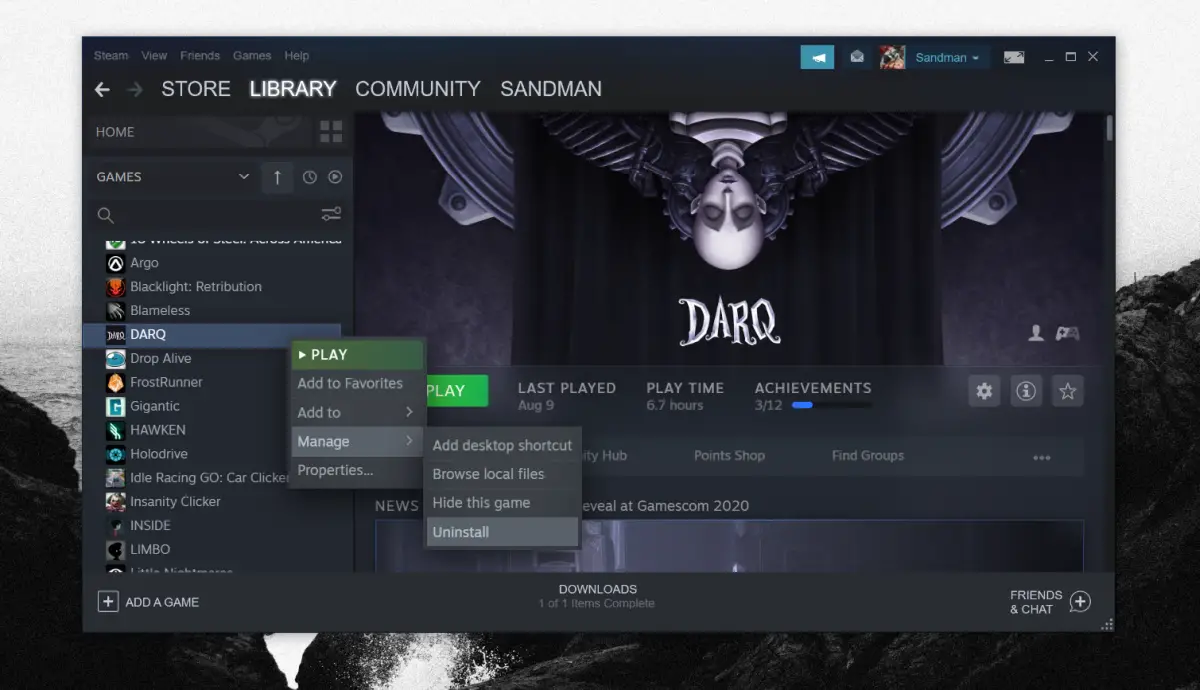1200x690 pixels.
Task: Click the controller support icon
Action: [x=1068, y=333]
